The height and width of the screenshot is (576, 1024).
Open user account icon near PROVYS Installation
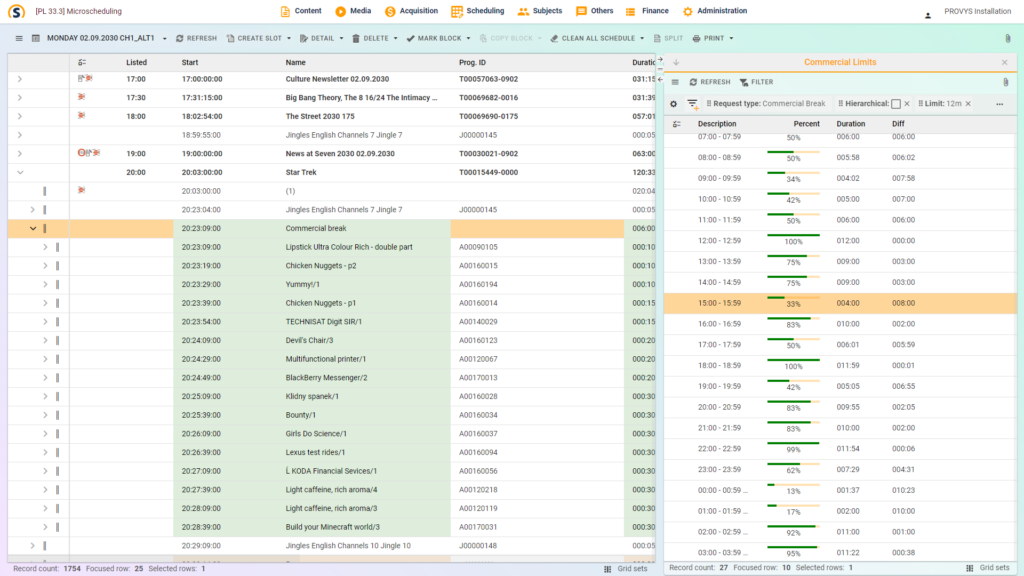[928, 14]
